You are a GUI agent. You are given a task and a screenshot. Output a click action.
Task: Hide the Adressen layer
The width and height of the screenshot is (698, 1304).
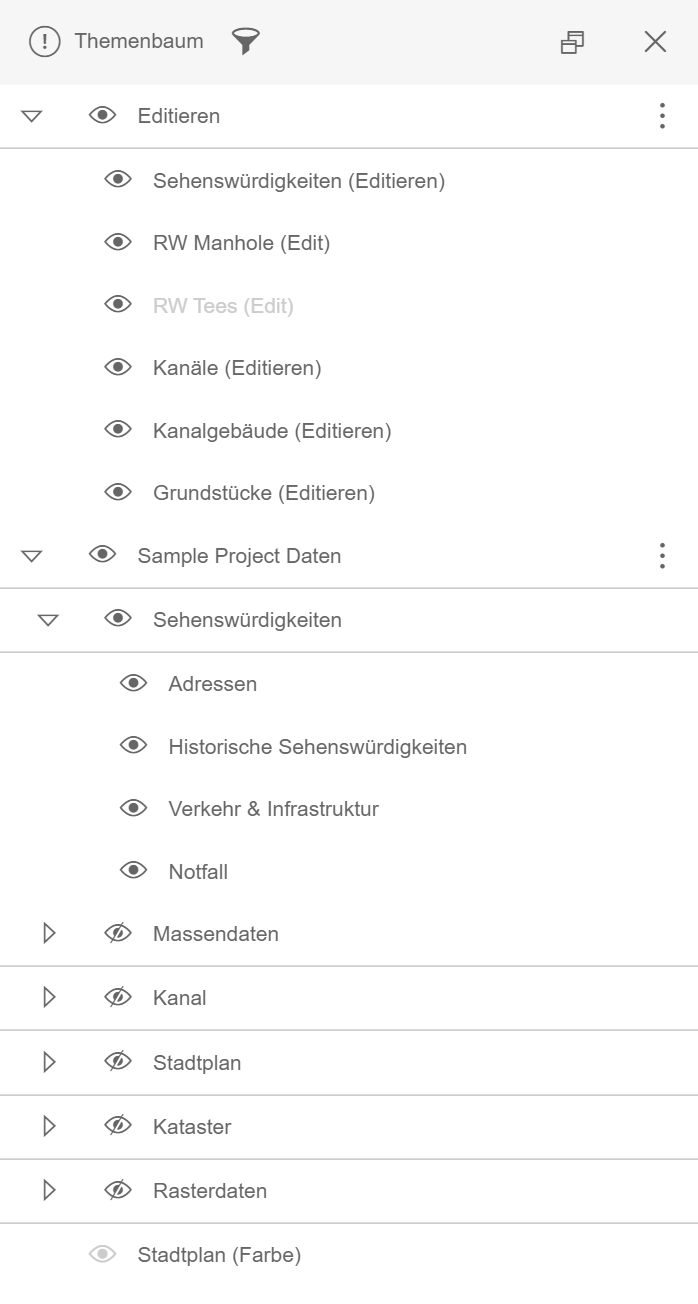pos(134,682)
